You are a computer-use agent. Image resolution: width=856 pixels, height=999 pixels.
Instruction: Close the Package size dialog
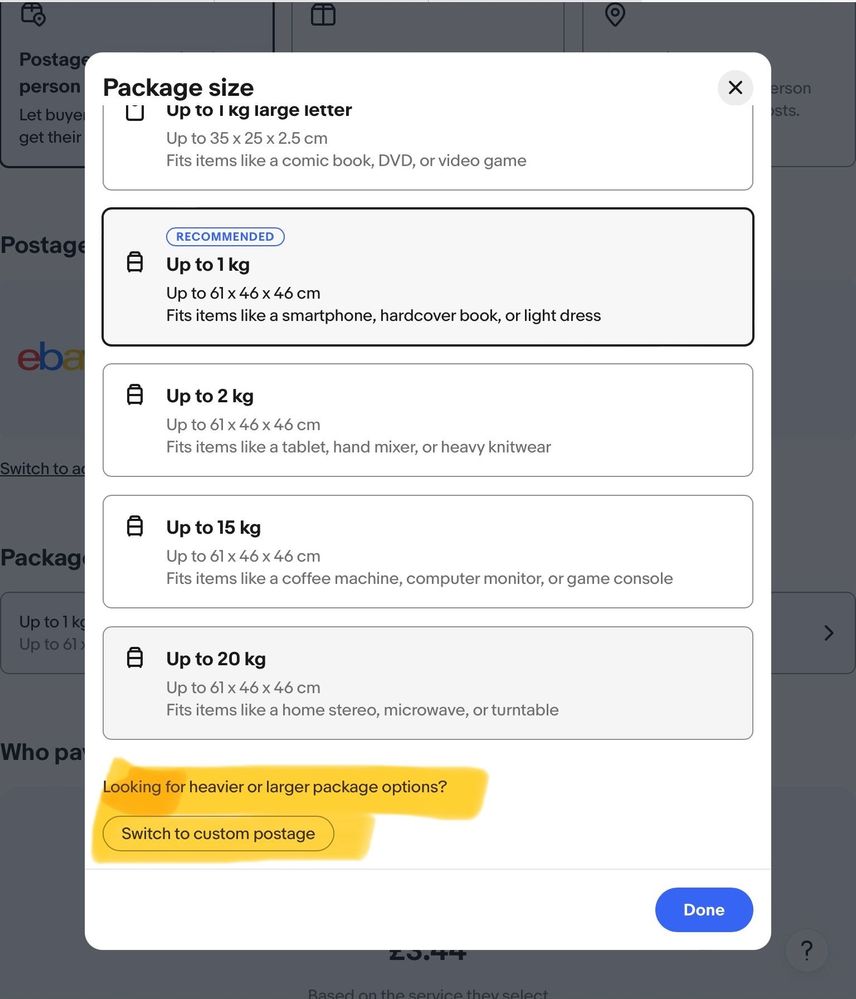click(735, 88)
